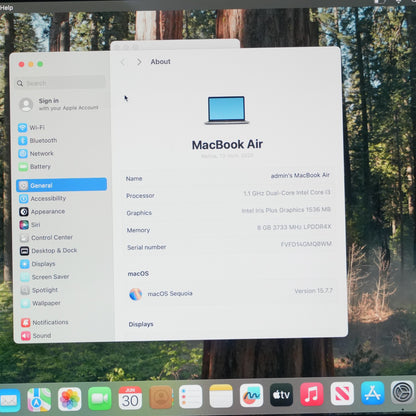Open the Music app in the Dock

pyautogui.click(x=311, y=394)
